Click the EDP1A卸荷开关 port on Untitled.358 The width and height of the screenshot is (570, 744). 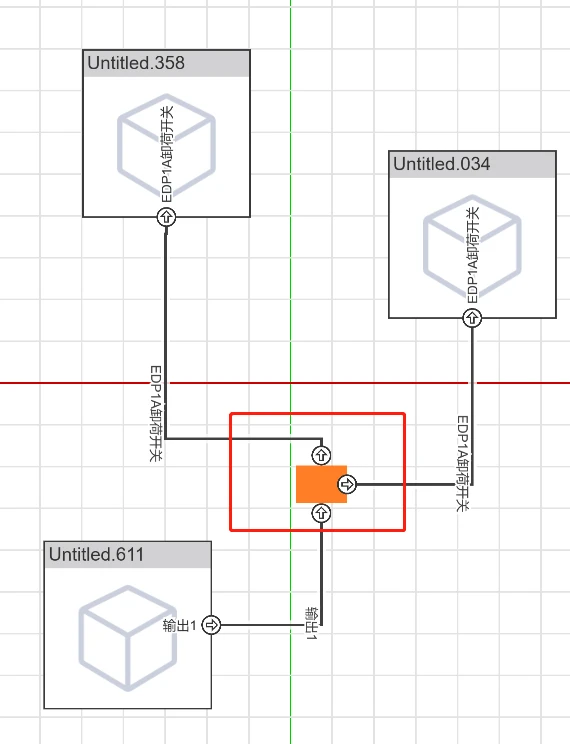(166, 217)
